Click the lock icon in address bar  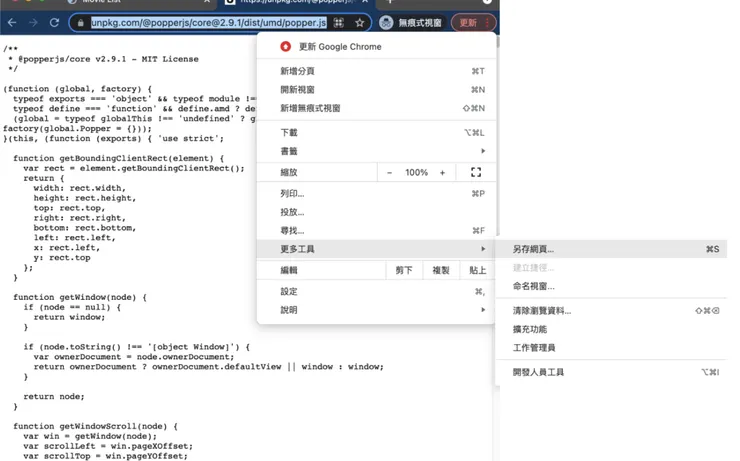[x=81, y=23]
